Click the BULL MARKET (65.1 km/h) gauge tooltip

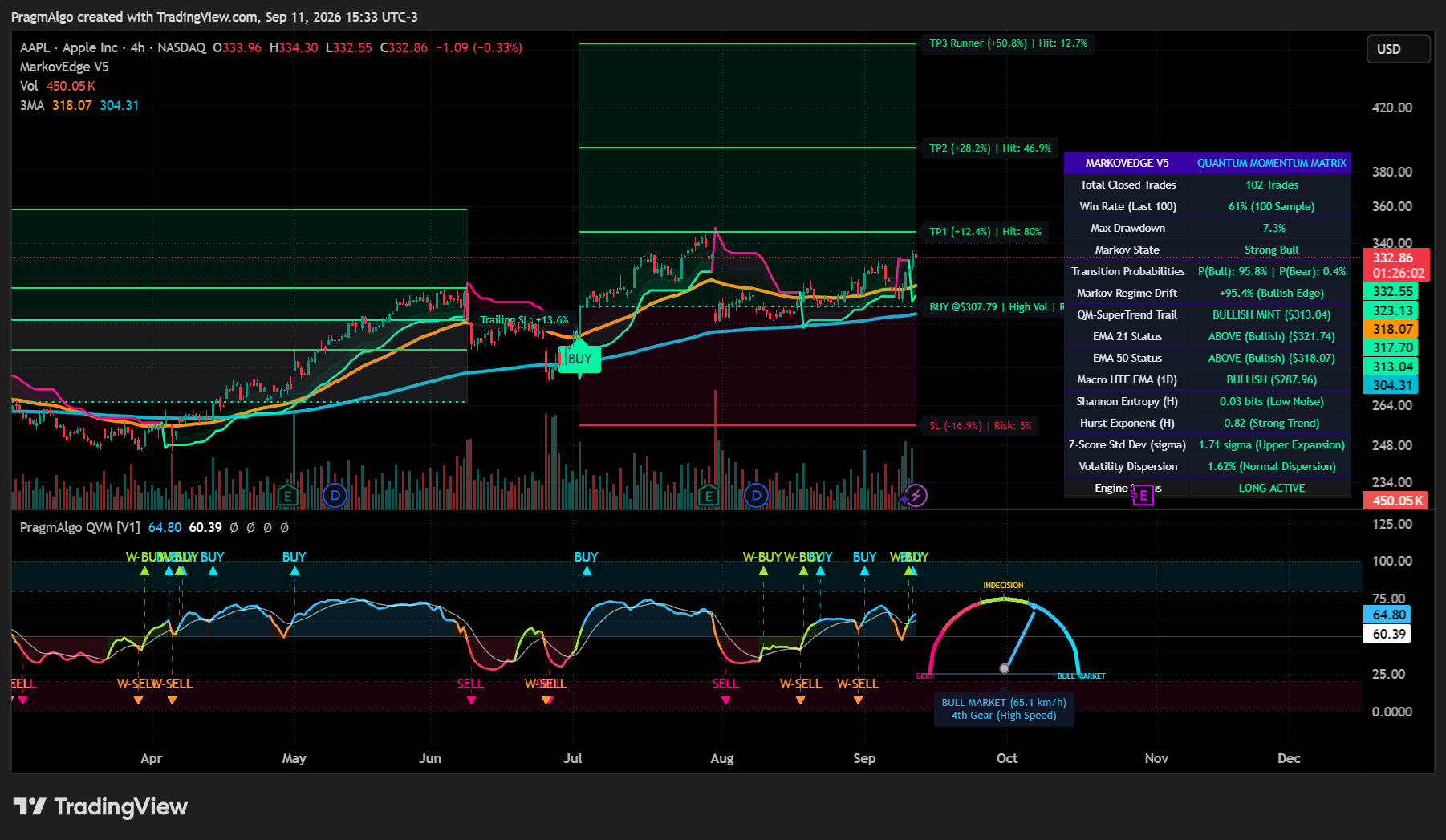[1004, 708]
